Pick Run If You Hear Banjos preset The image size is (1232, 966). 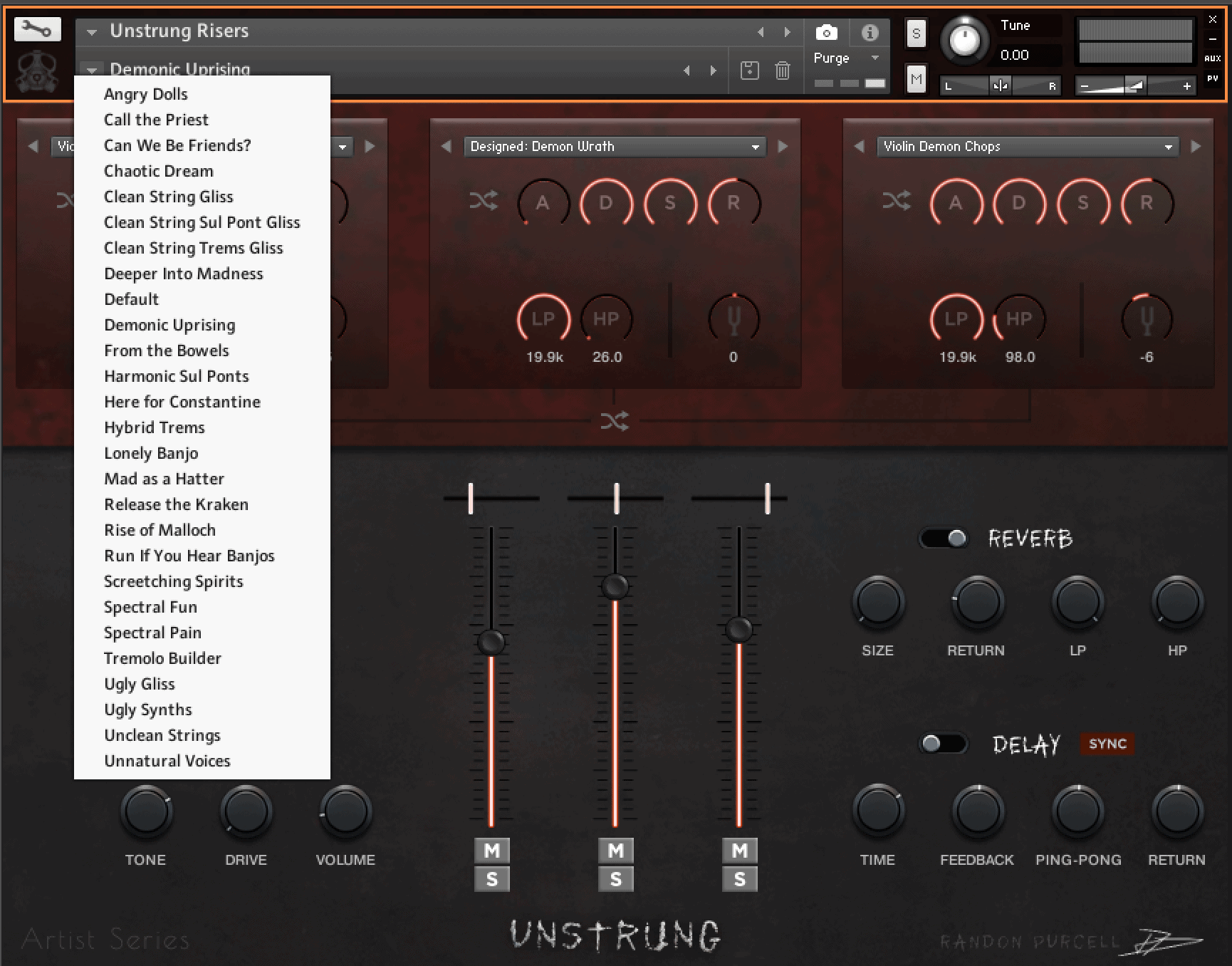[189, 556]
